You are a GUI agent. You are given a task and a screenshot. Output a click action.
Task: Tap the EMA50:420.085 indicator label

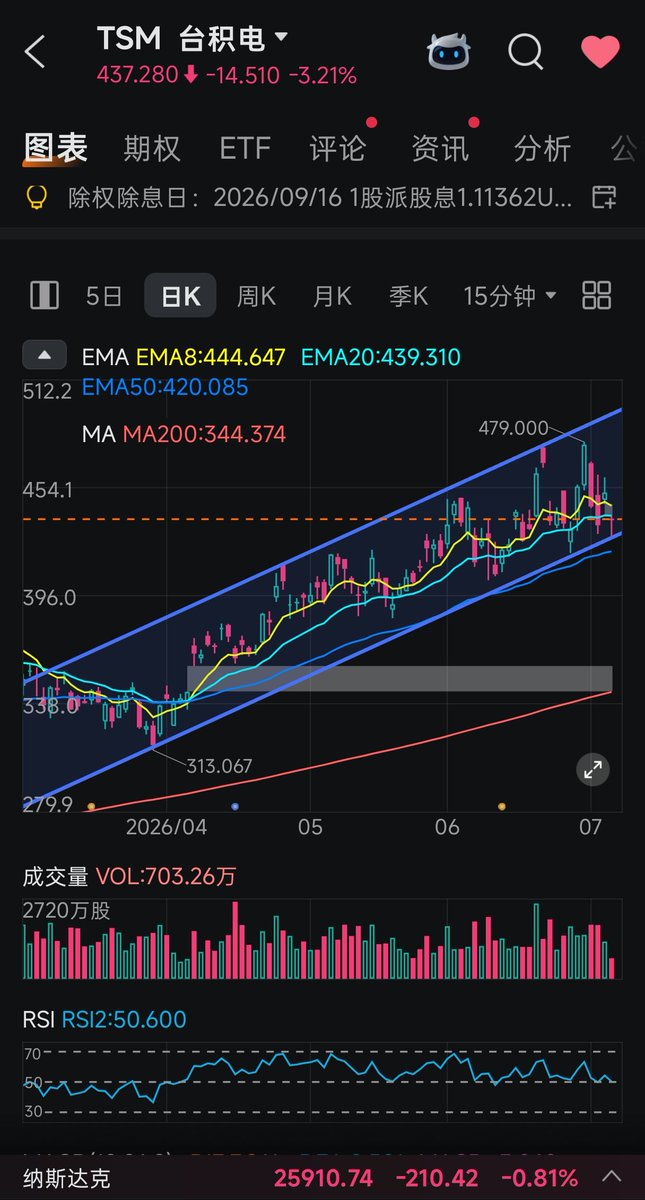click(x=165, y=386)
